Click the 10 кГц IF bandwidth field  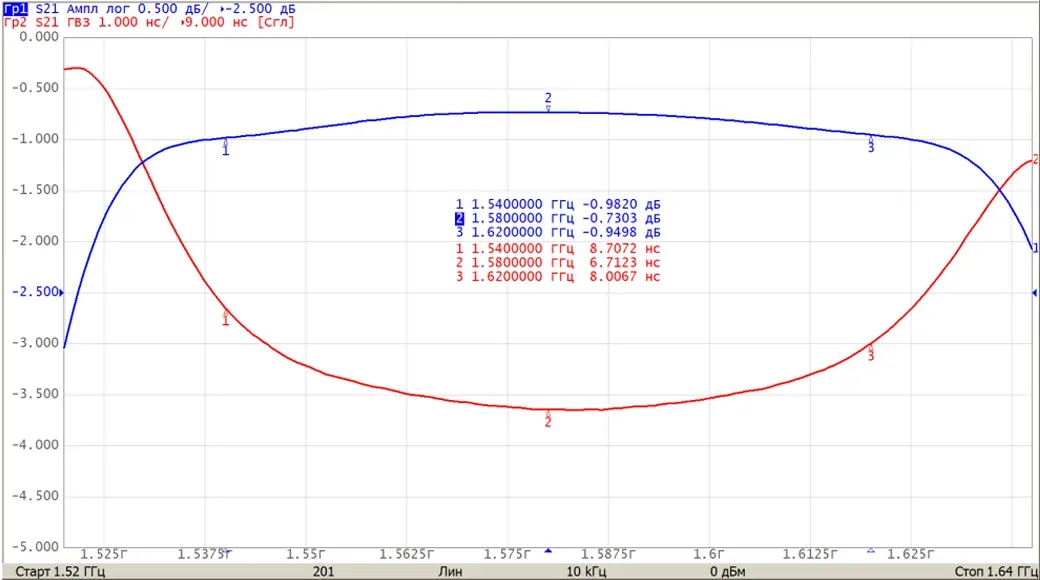(x=586, y=571)
